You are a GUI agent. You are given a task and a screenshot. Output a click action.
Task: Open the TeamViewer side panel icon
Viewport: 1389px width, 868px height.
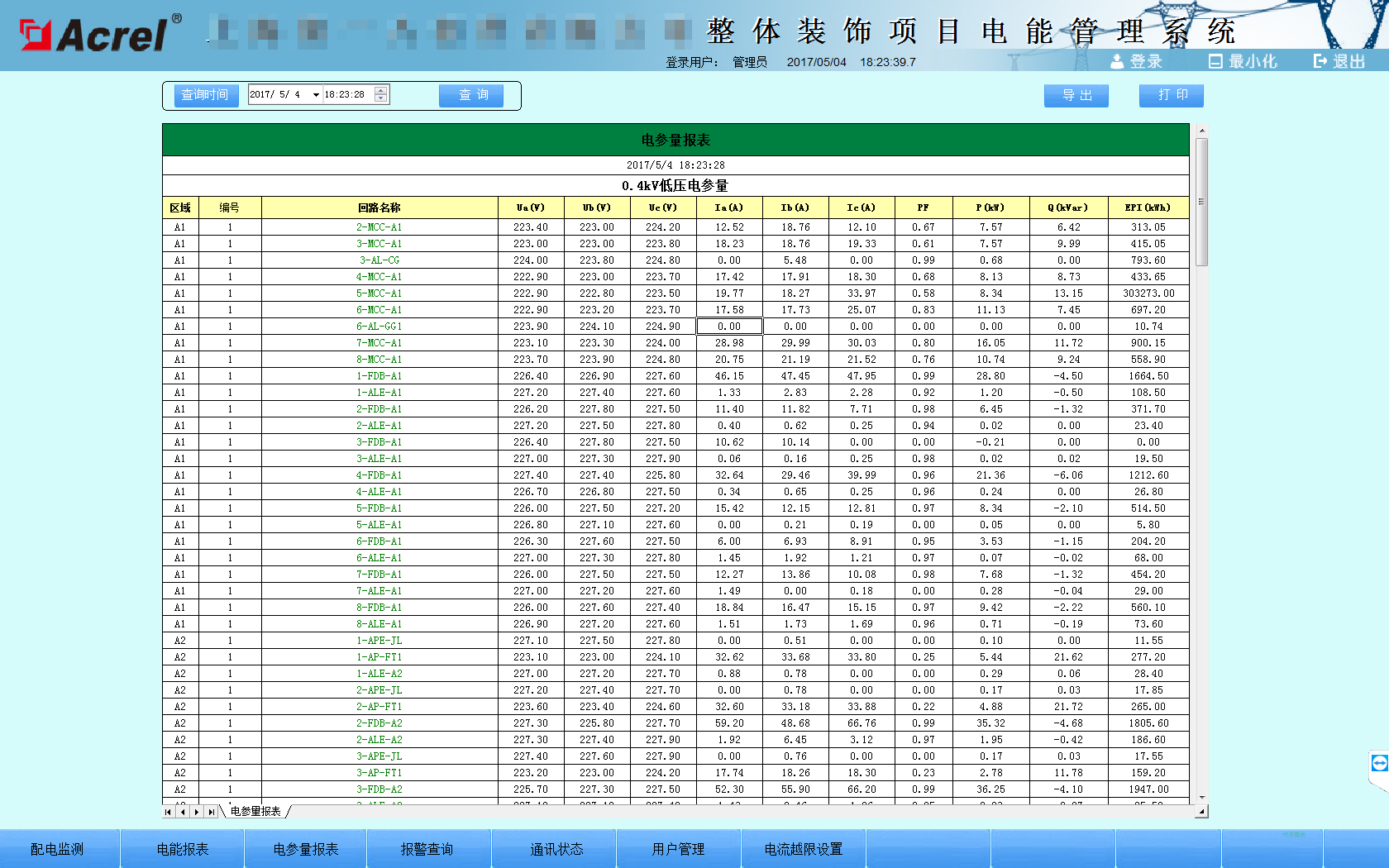click(1379, 763)
